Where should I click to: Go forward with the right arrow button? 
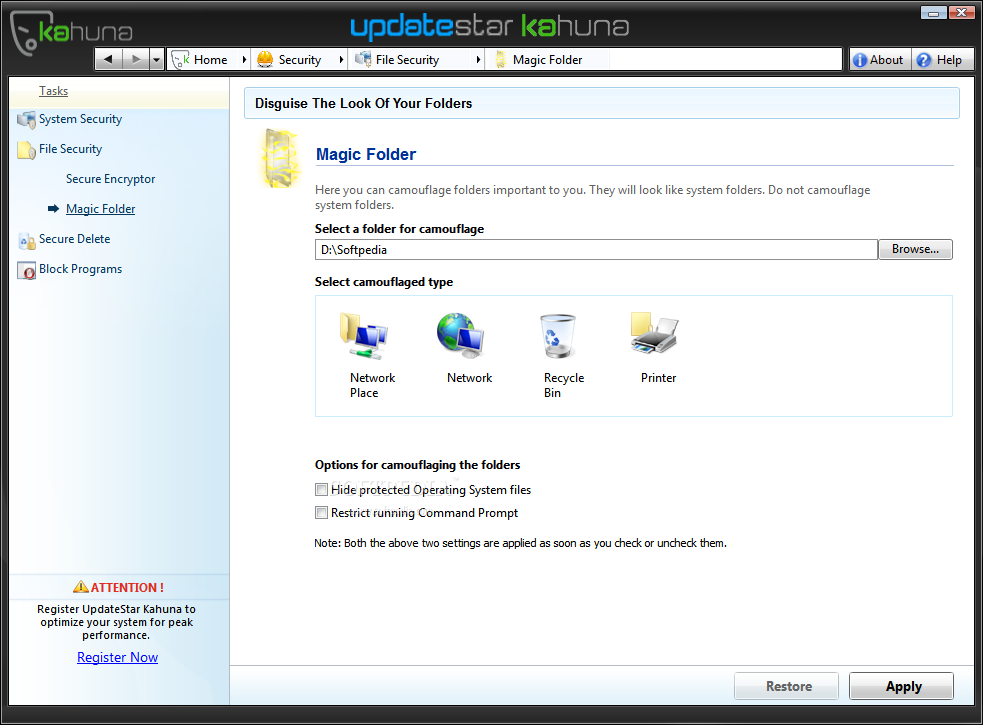pyautogui.click(x=135, y=60)
